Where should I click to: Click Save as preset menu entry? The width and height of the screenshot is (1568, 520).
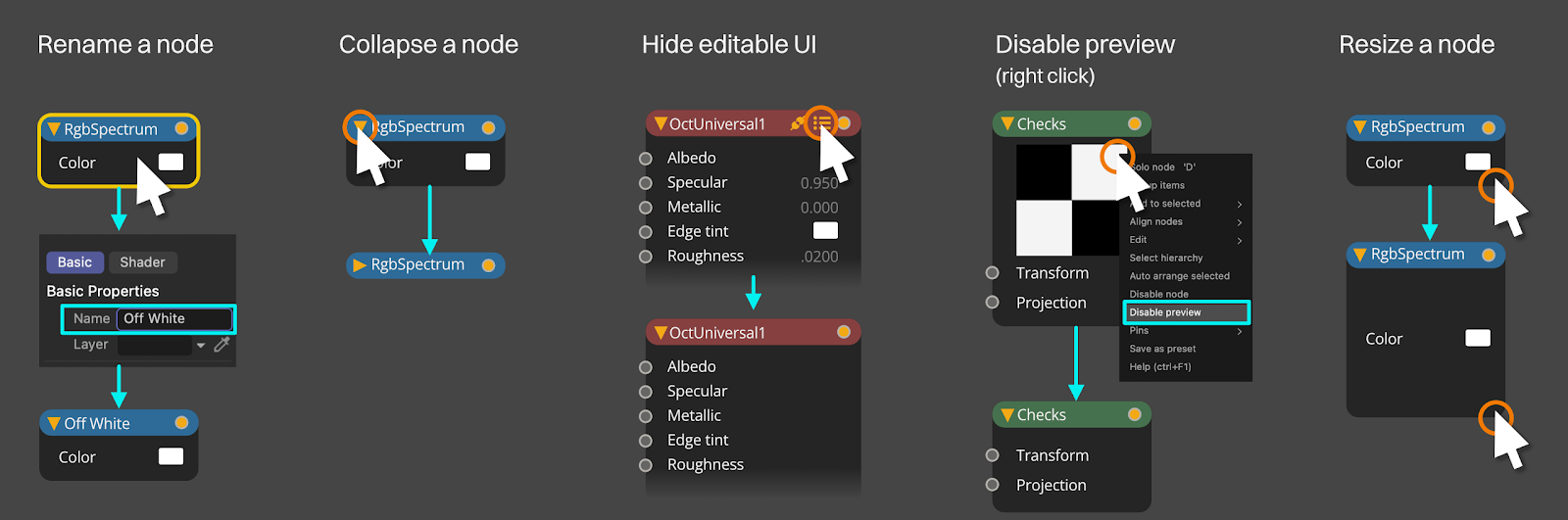coord(1162,349)
